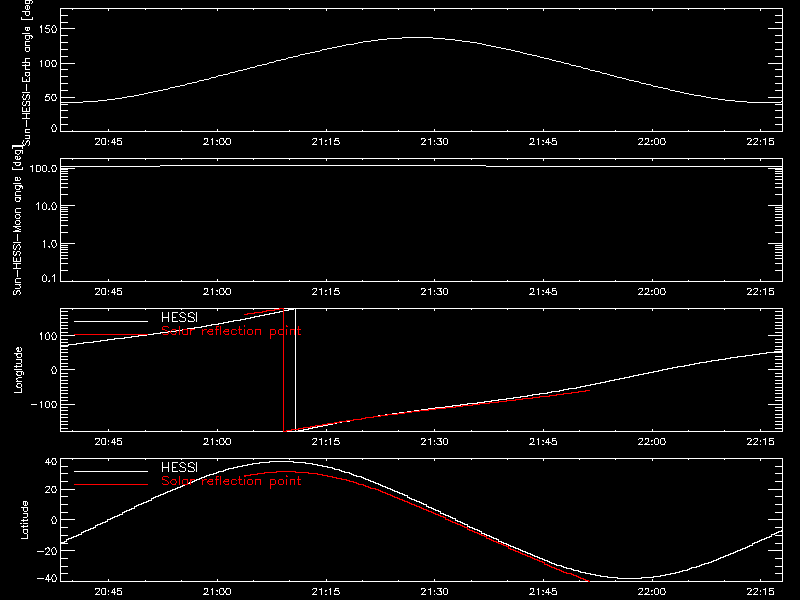Click red legend line sample in Latitude plot
Viewport: 800px width, 600px height.
111,484
